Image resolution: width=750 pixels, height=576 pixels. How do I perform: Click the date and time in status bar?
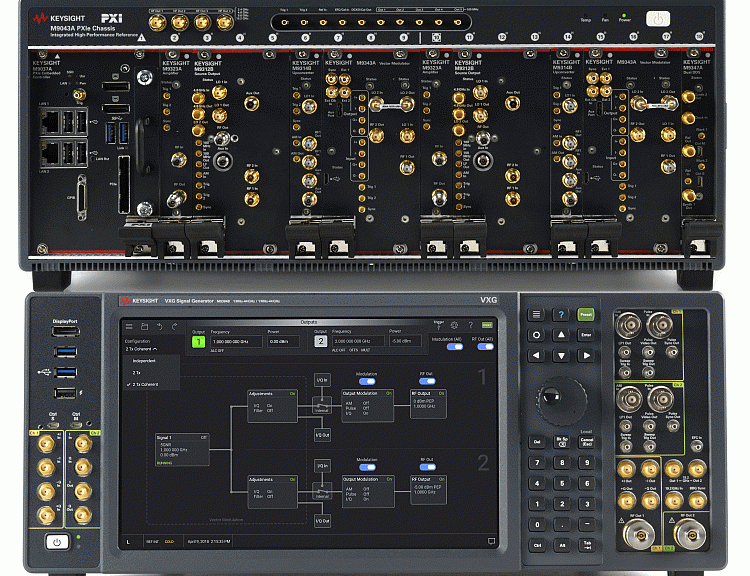[209, 542]
